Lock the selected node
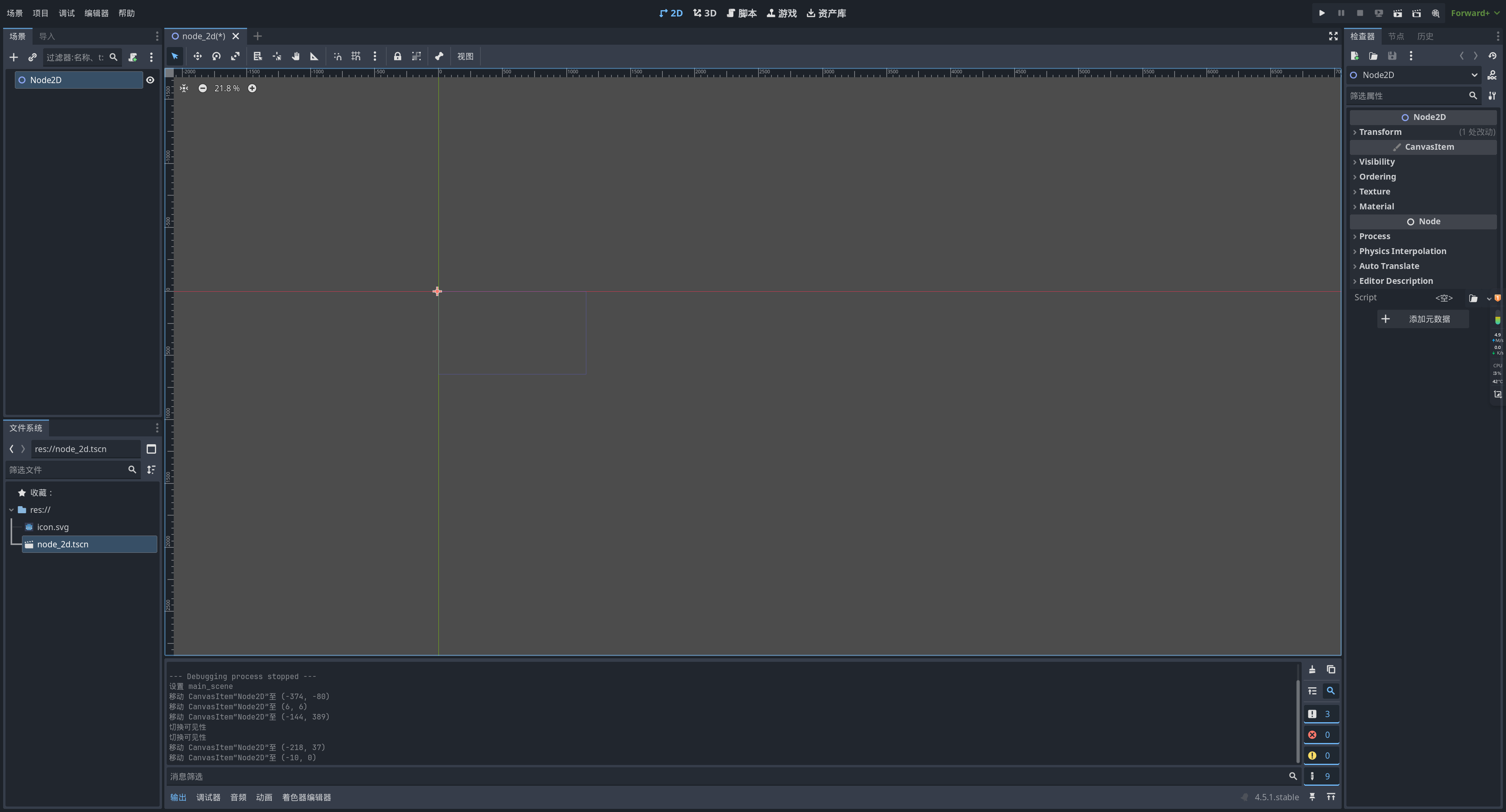The width and height of the screenshot is (1506, 812). pos(398,56)
